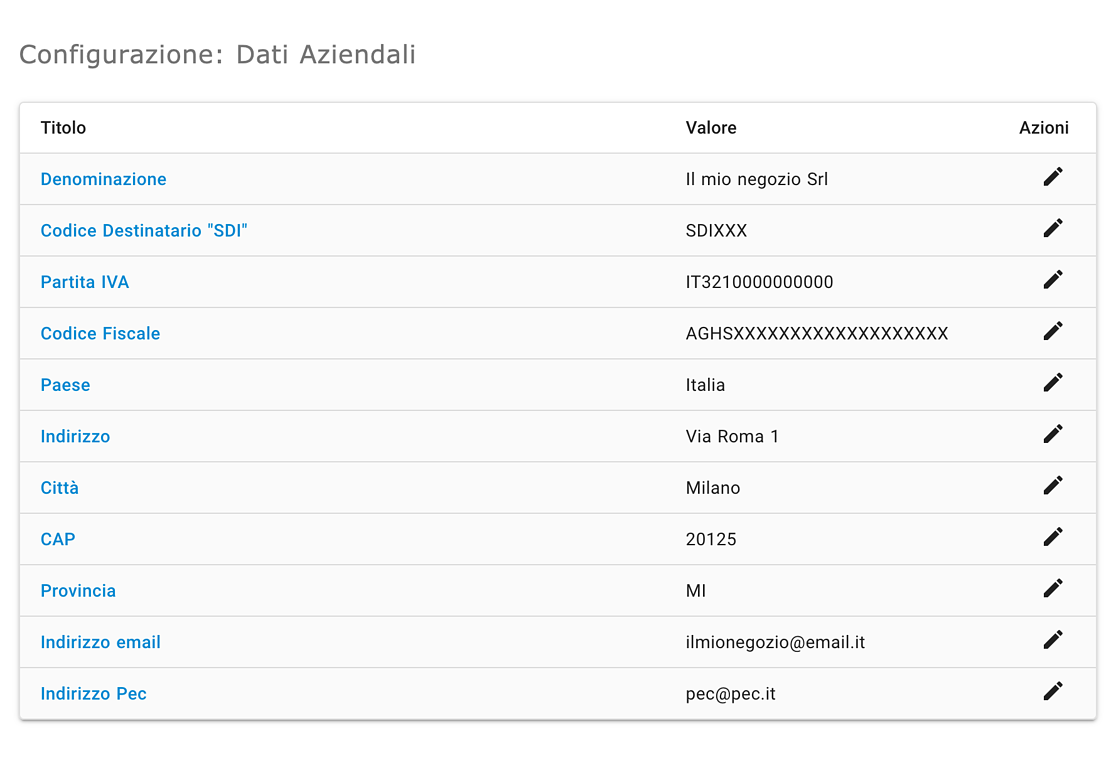Open the Provincia title link

coord(78,591)
